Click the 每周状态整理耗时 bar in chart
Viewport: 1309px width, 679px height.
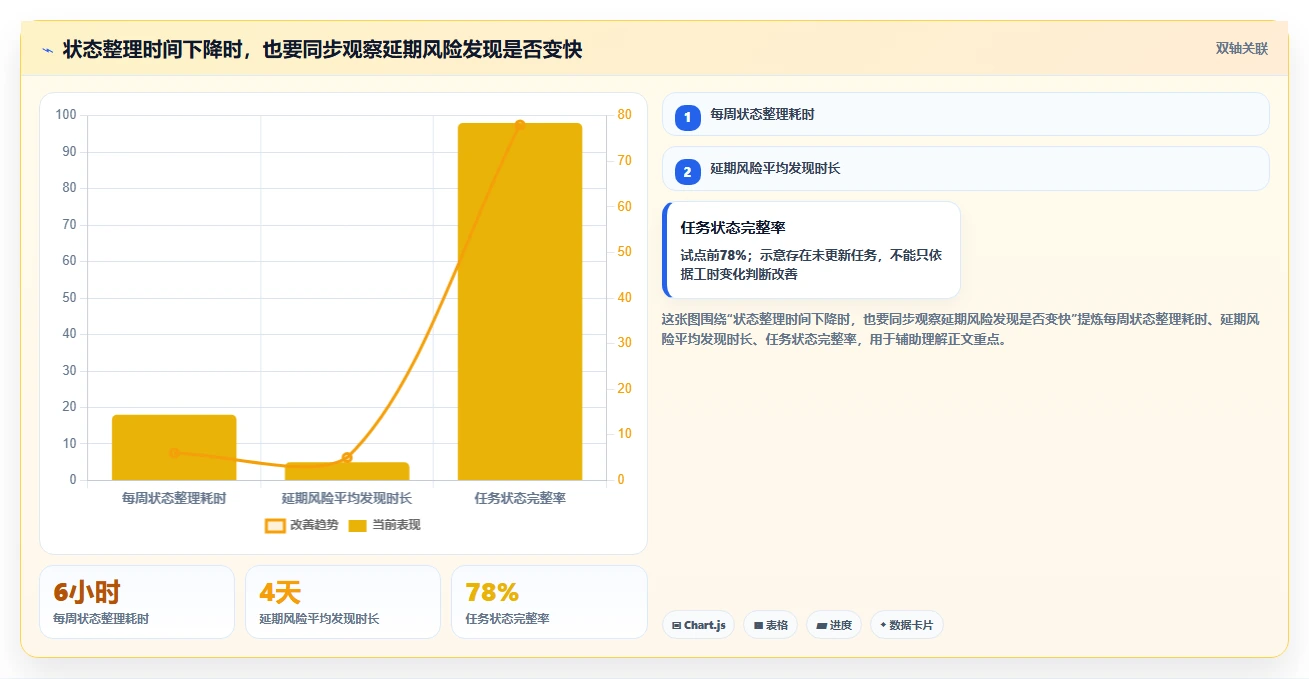click(x=174, y=447)
